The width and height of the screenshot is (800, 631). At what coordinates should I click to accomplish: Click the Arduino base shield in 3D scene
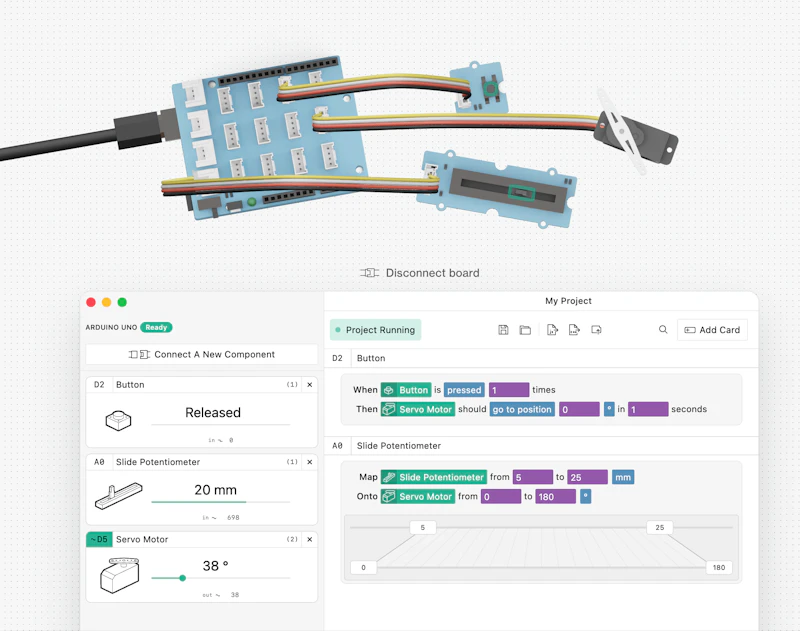(269, 138)
